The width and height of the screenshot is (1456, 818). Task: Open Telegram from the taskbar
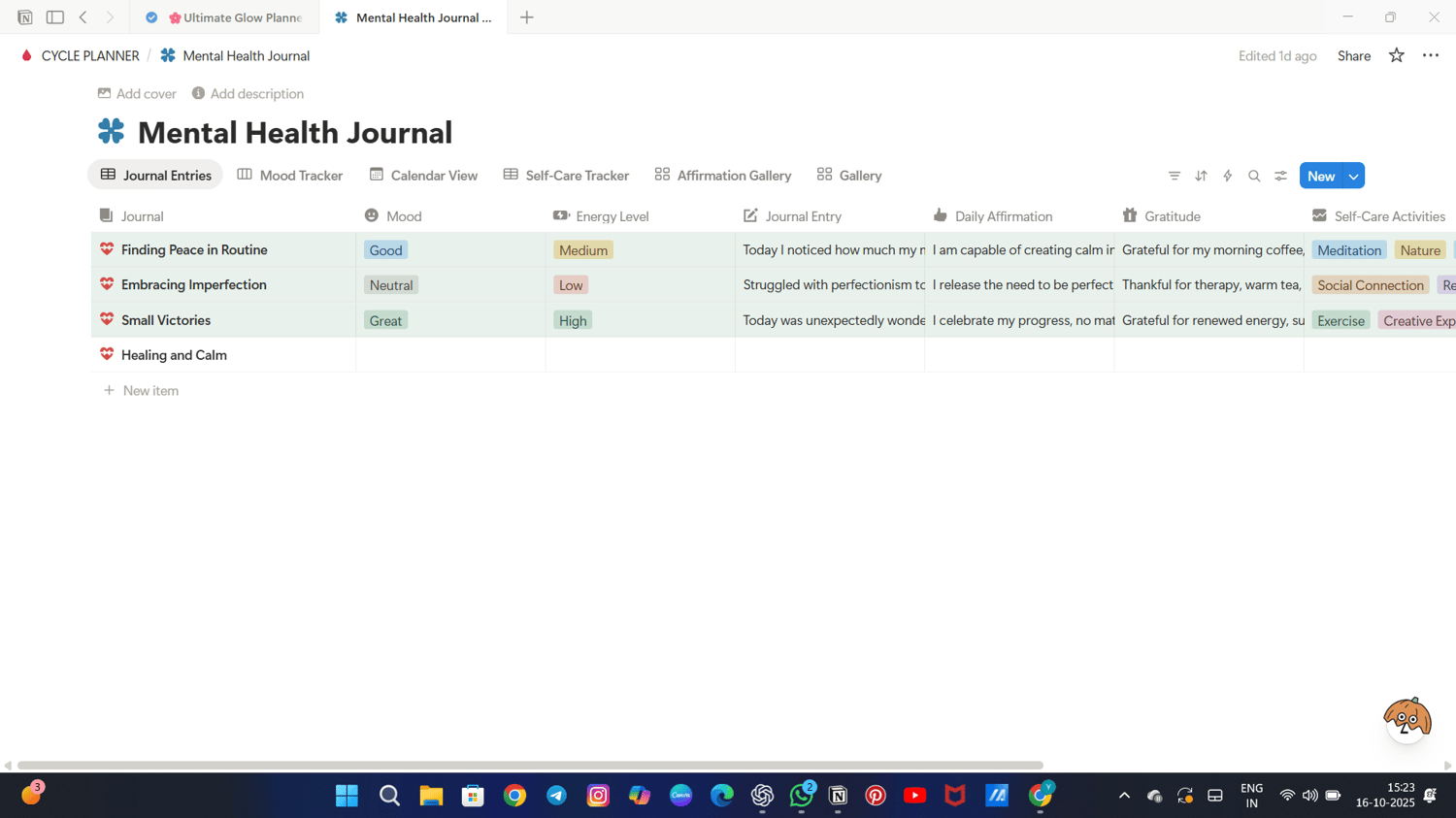pyautogui.click(x=556, y=796)
